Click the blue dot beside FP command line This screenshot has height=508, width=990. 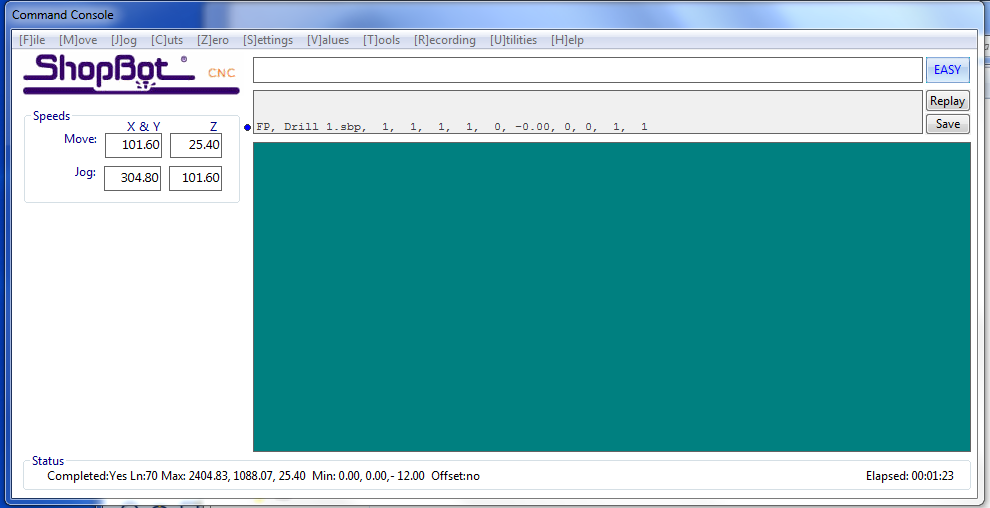coord(248,127)
